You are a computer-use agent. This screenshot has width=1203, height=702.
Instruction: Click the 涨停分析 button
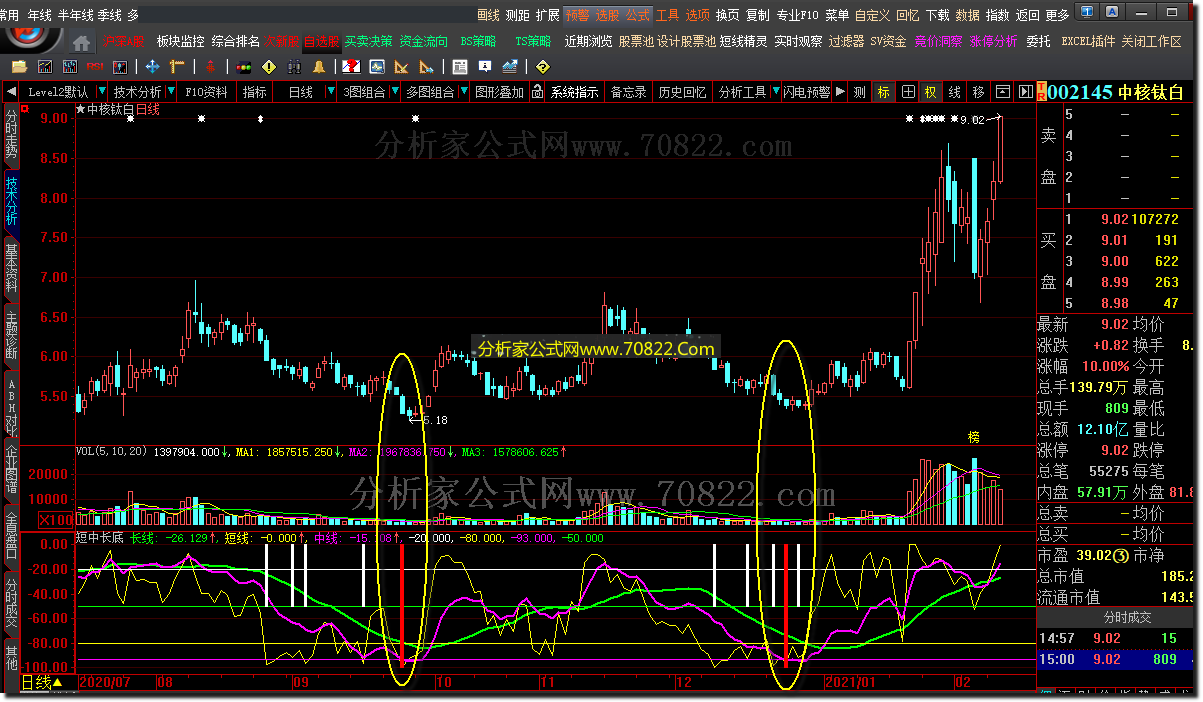993,42
